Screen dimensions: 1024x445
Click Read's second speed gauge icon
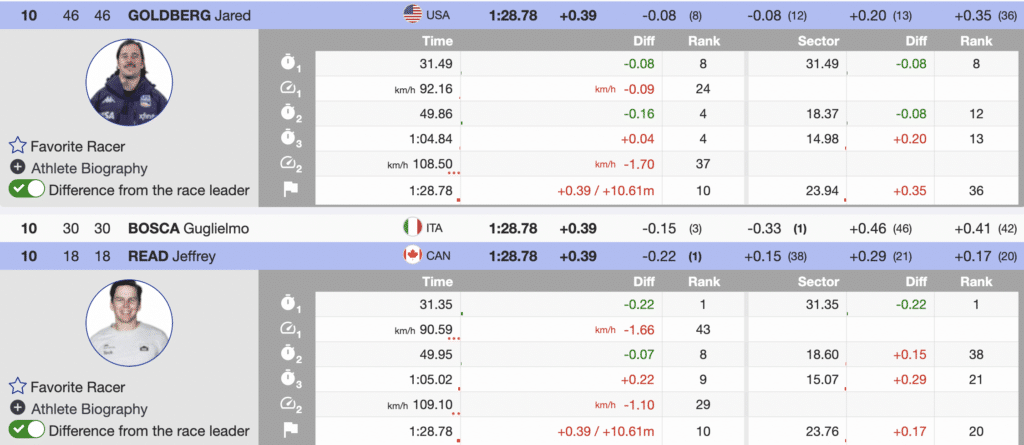tap(289, 405)
